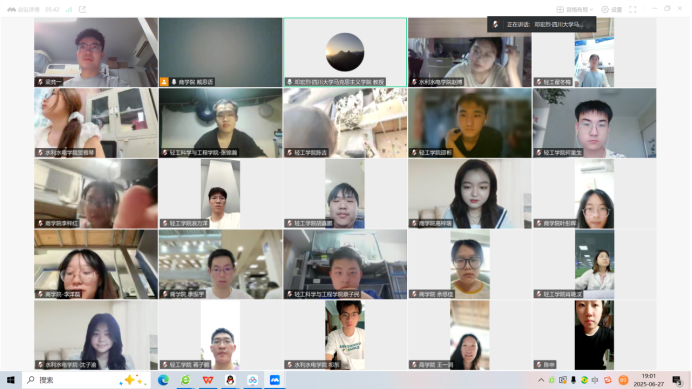Open the settings (设置) gear button
Viewport: 692px width, 389px height.
(x=612, y=9)
